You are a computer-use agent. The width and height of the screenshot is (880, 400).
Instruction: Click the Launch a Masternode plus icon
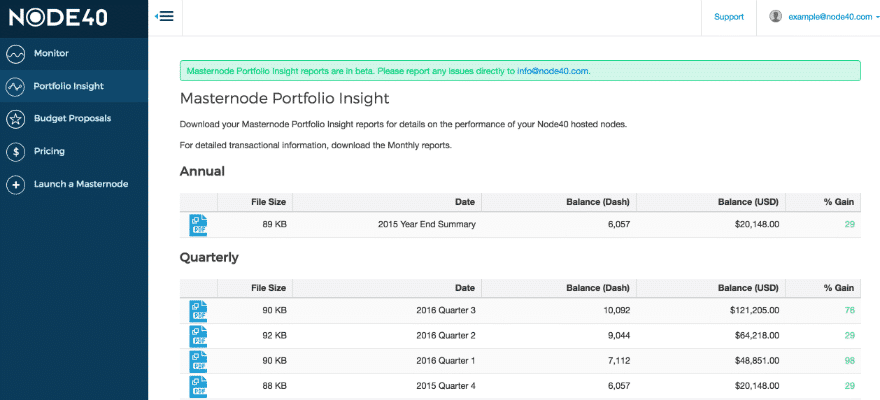[16, 185]
